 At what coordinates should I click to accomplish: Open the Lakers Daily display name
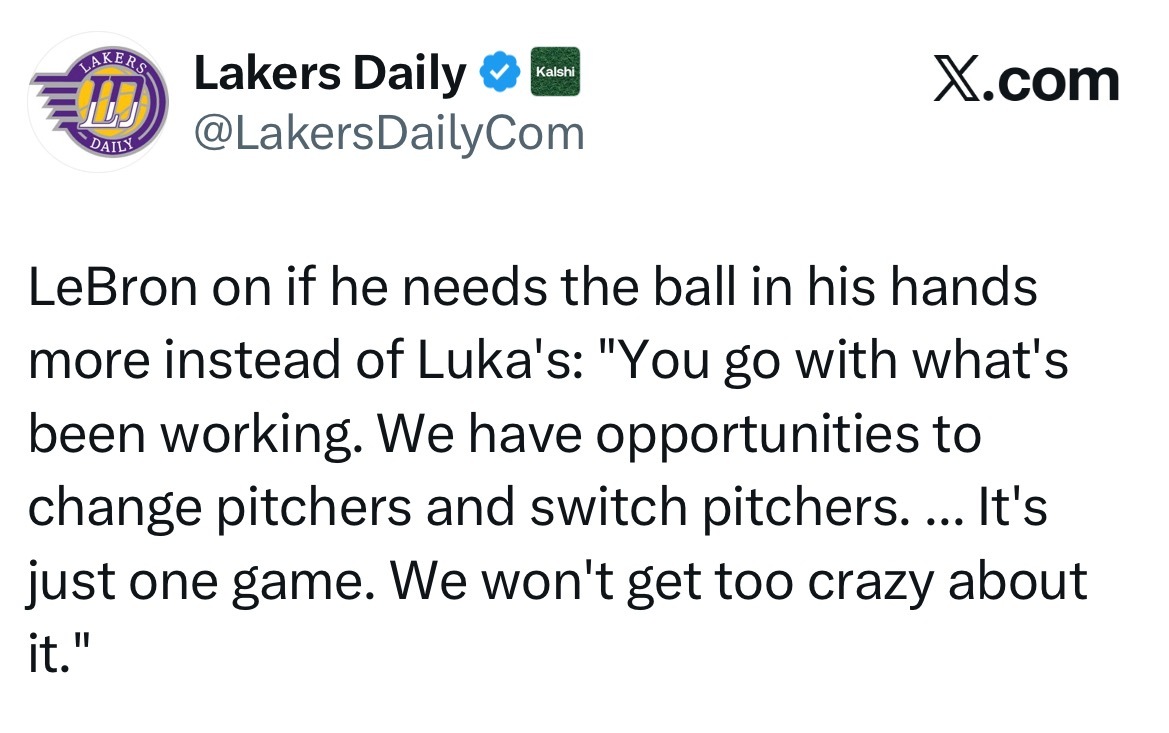[330, 74]
